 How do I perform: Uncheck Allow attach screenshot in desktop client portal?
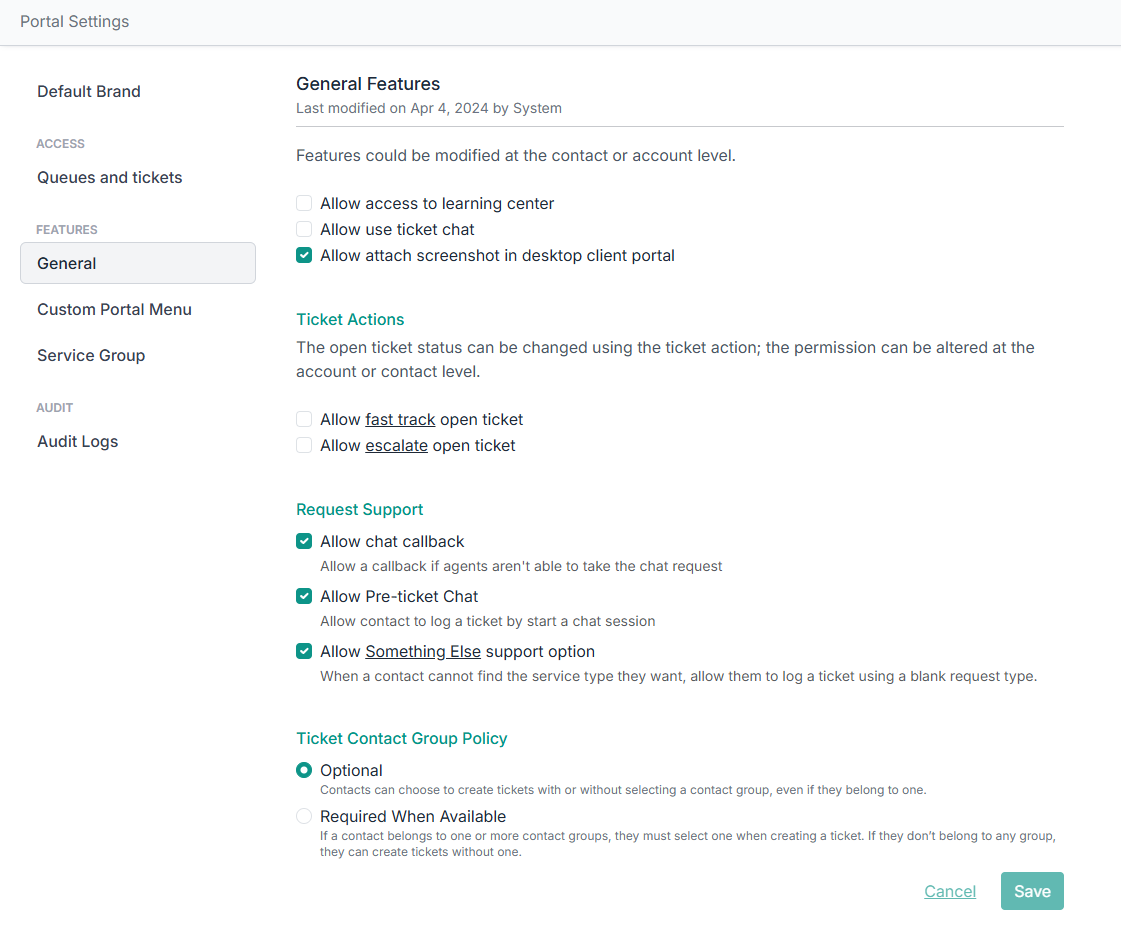304,256
